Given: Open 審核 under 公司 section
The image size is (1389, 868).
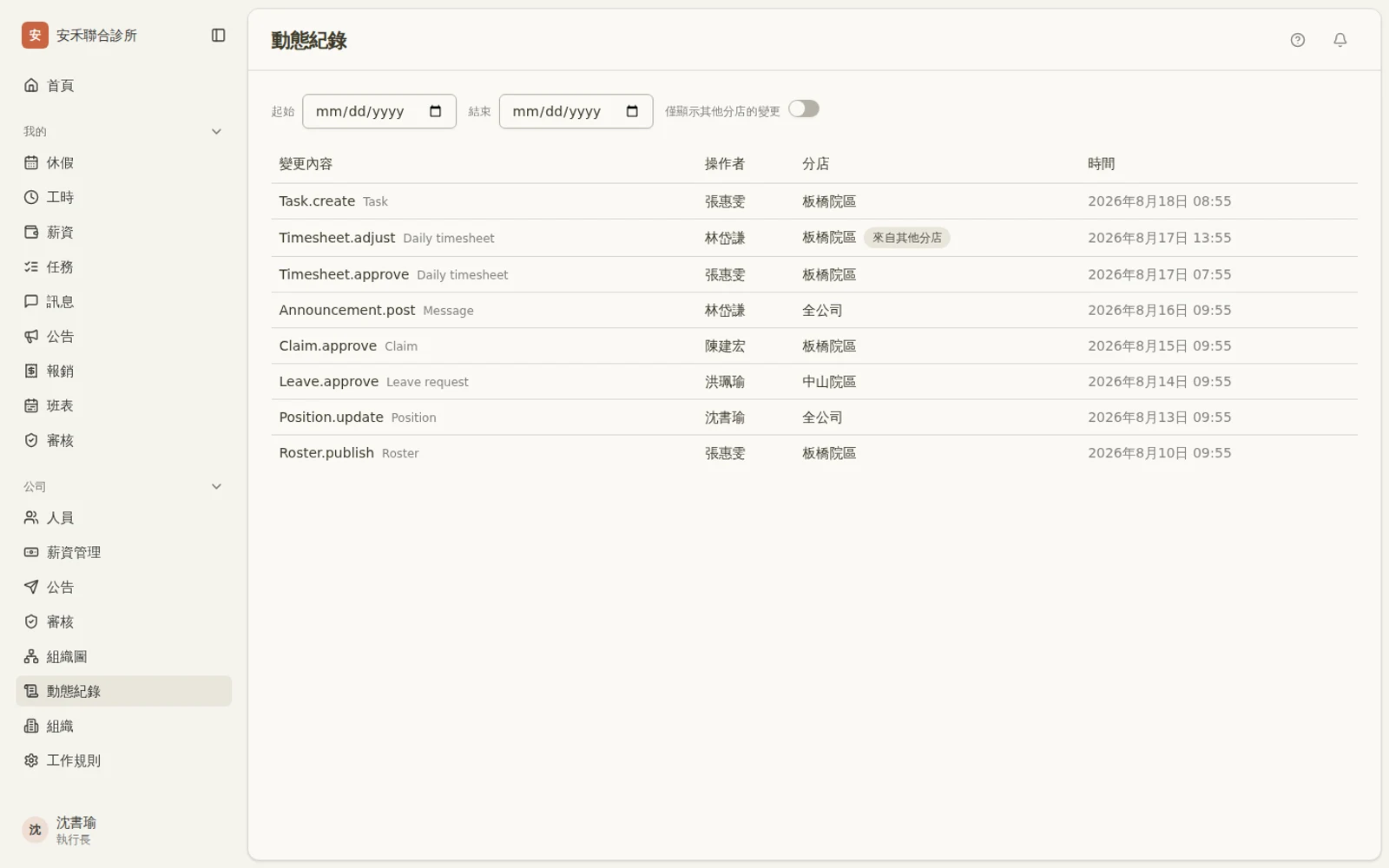Looking at the screenshot, I should [124, 622].
